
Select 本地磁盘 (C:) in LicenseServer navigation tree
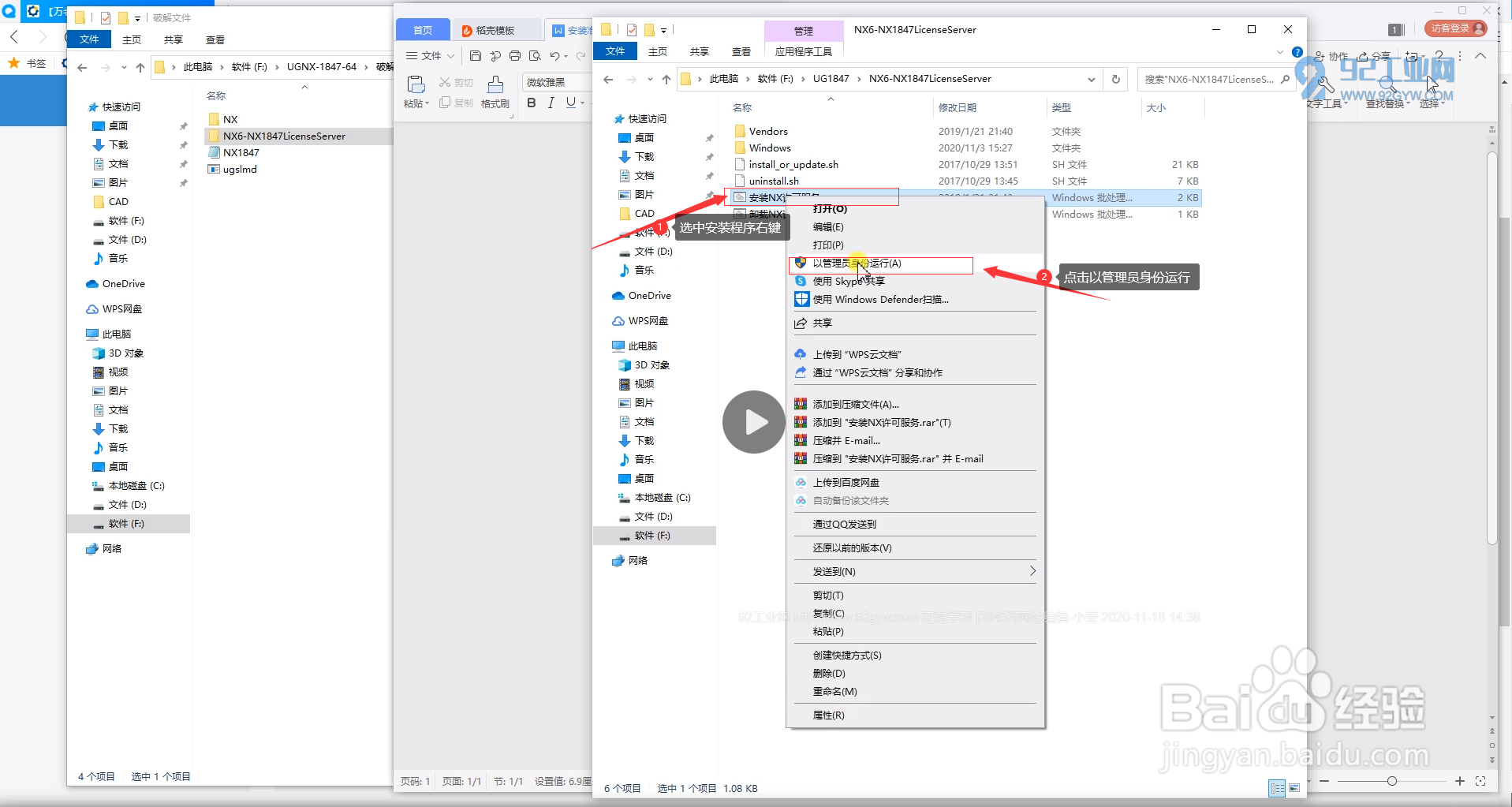662,498
